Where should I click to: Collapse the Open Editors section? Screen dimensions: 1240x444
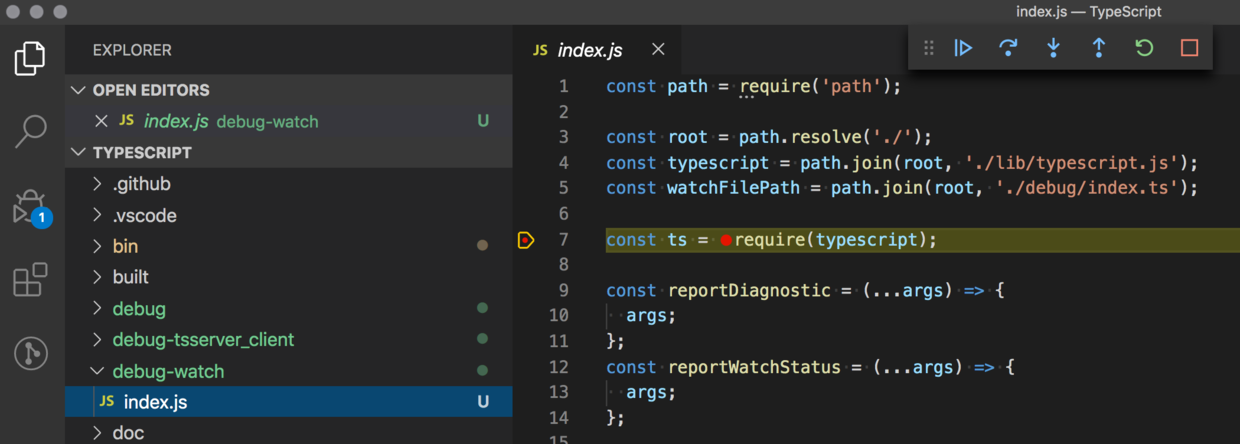[79, 90]
